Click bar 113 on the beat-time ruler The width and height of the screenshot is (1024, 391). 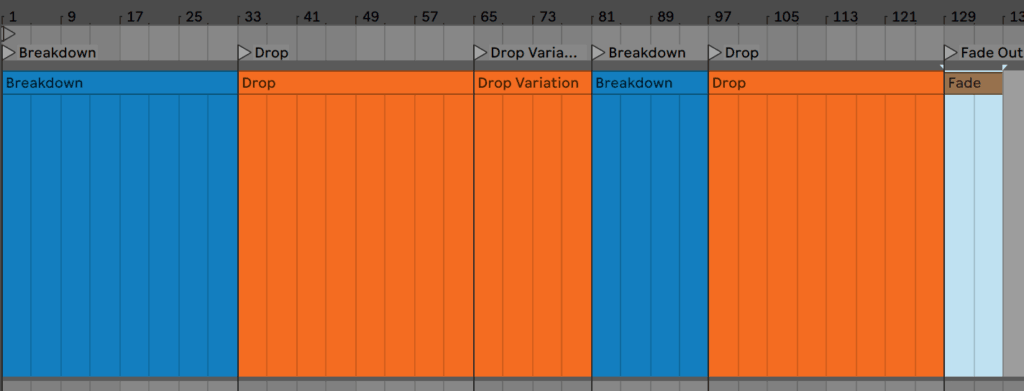click(845, 17)
